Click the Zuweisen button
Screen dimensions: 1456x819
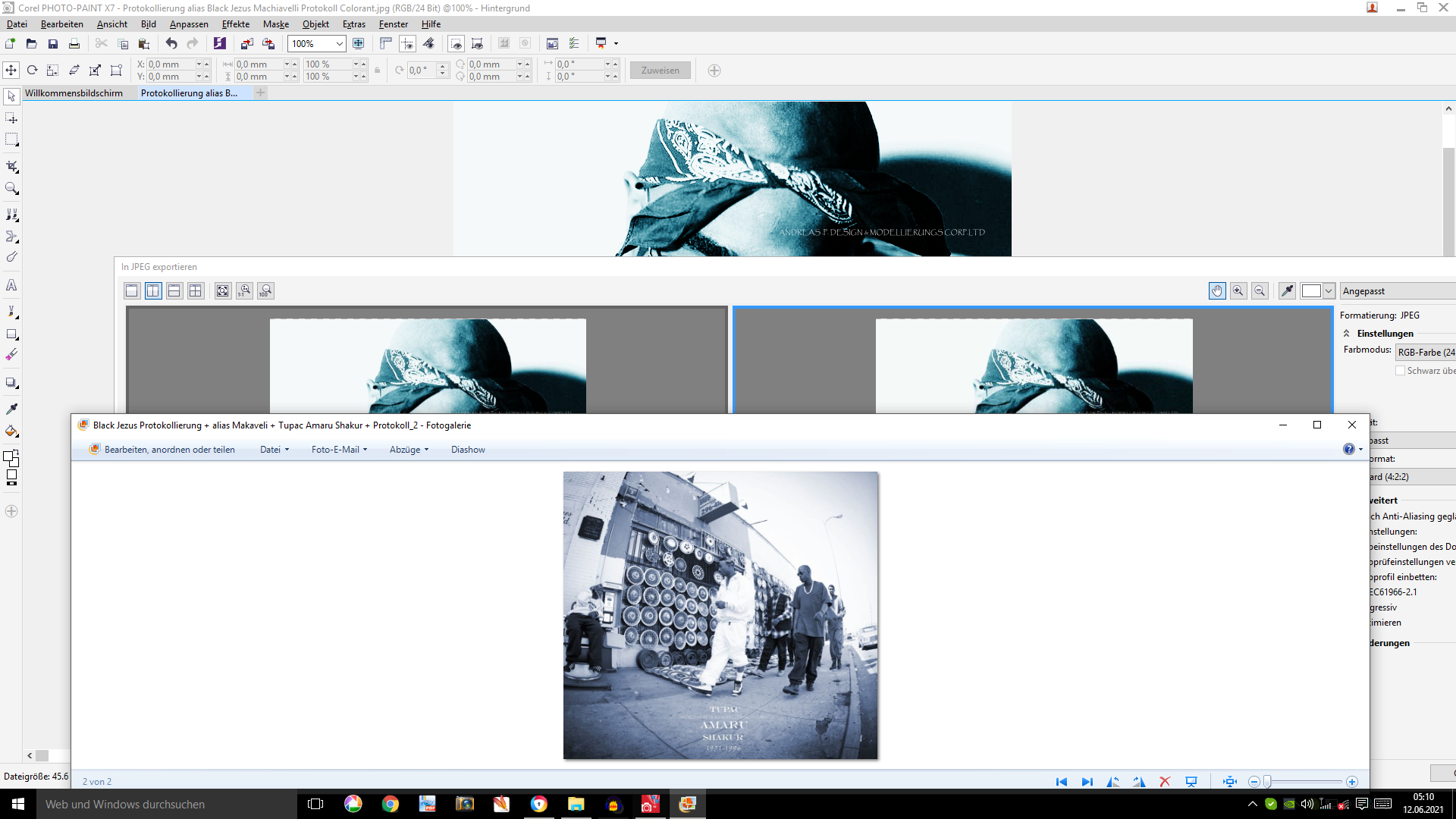tap(661, 71)
